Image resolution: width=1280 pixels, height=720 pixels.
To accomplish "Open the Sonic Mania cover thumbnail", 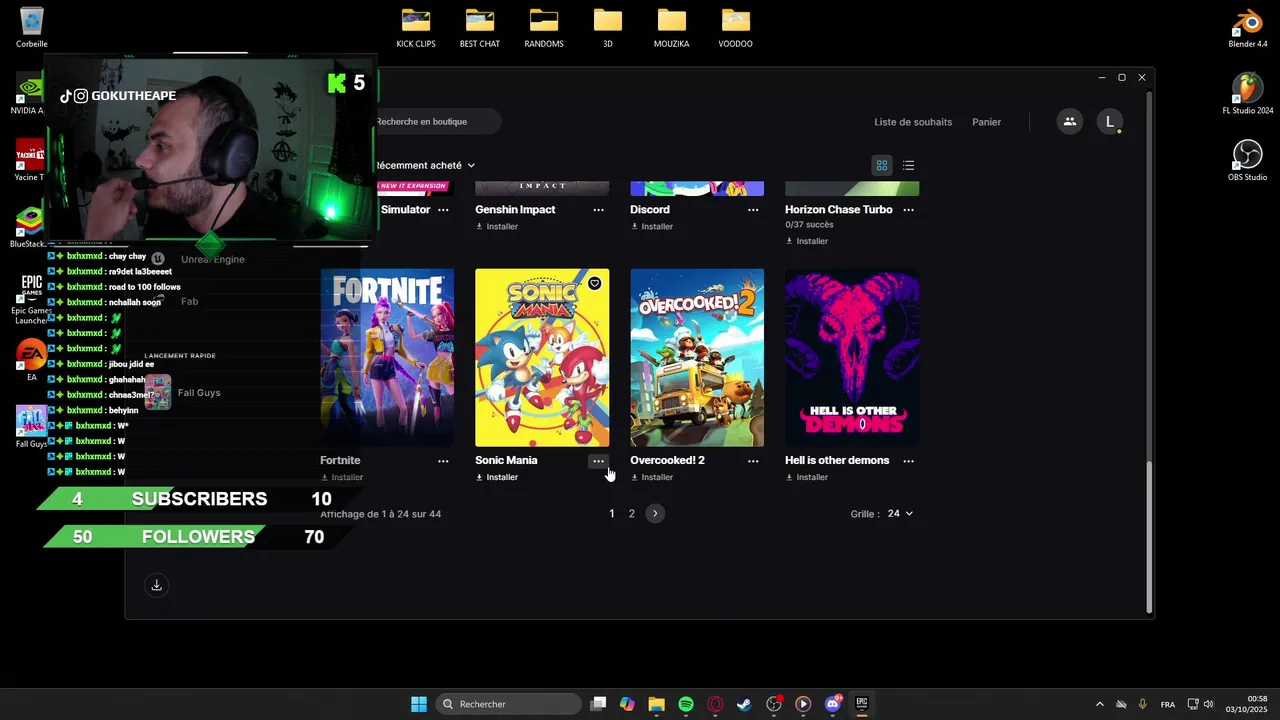I will [542, 357].
